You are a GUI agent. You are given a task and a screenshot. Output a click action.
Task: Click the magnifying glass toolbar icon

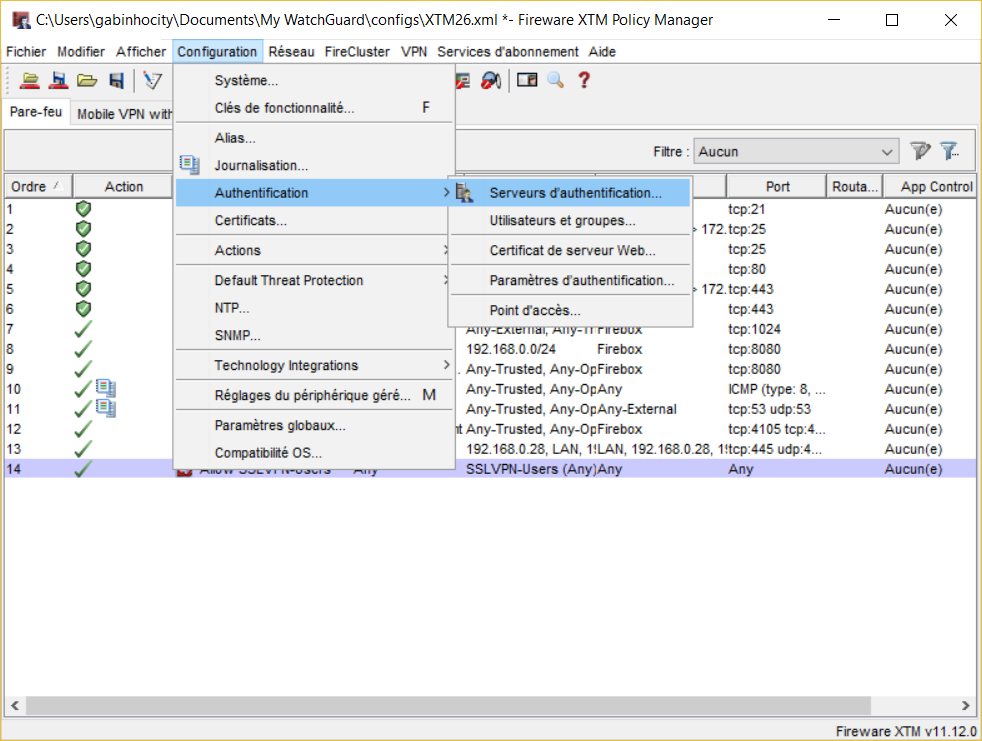[556, 80]
